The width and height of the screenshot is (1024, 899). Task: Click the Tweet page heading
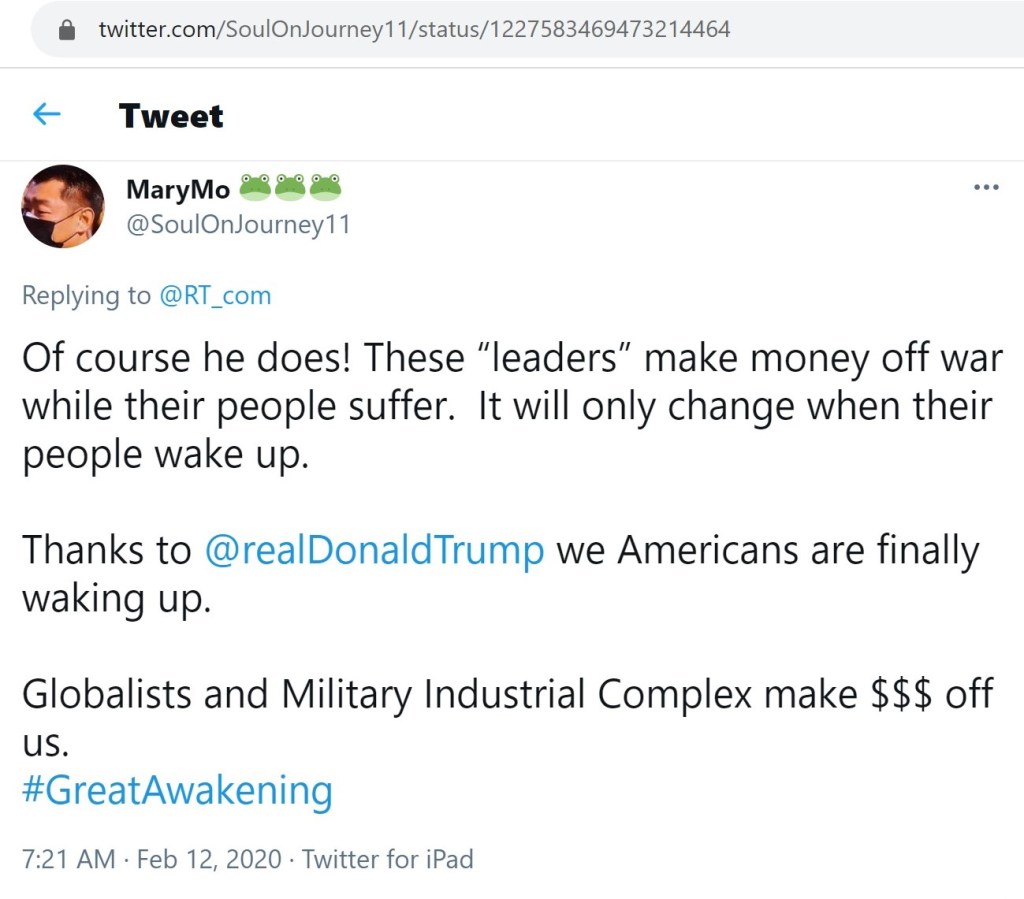[x=171, y=116]
